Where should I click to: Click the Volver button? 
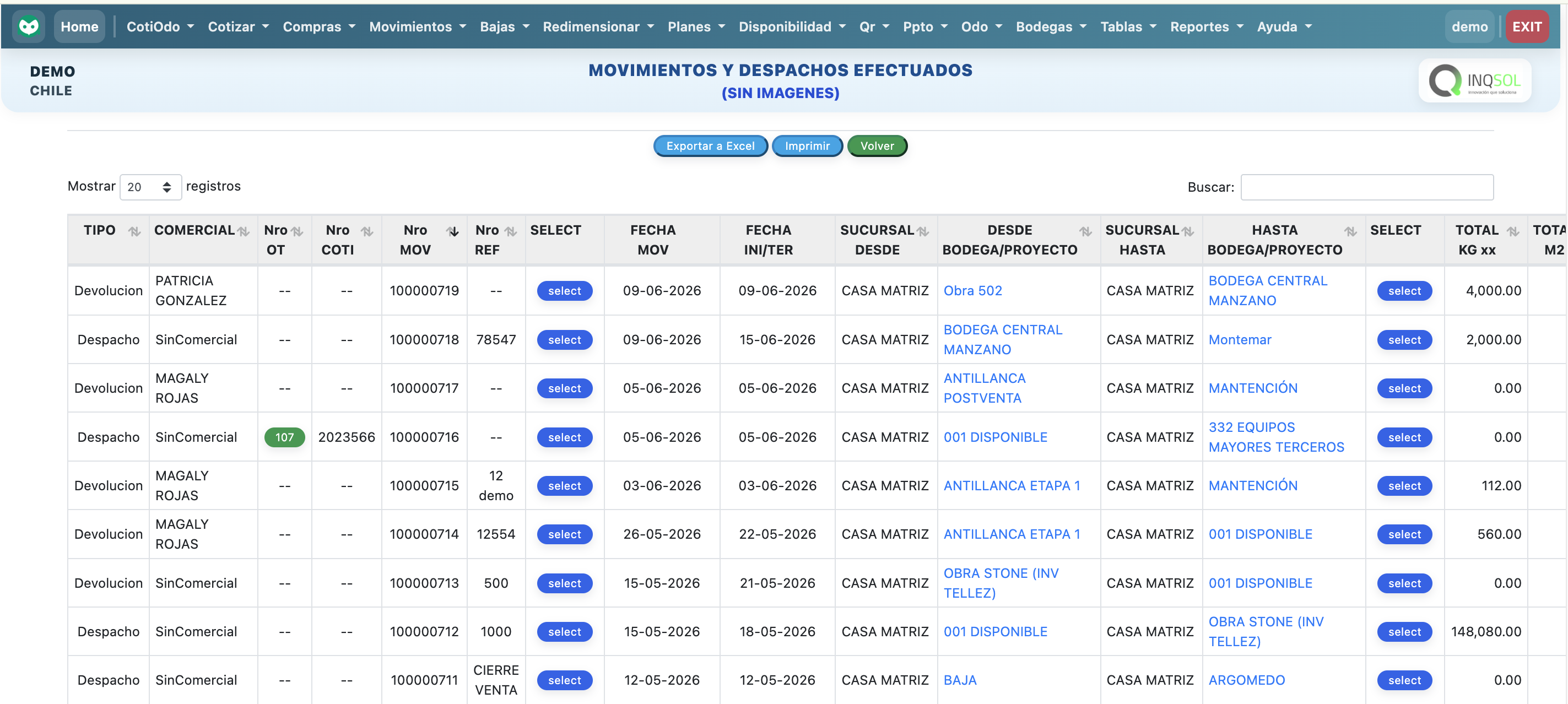click(877, 146)
